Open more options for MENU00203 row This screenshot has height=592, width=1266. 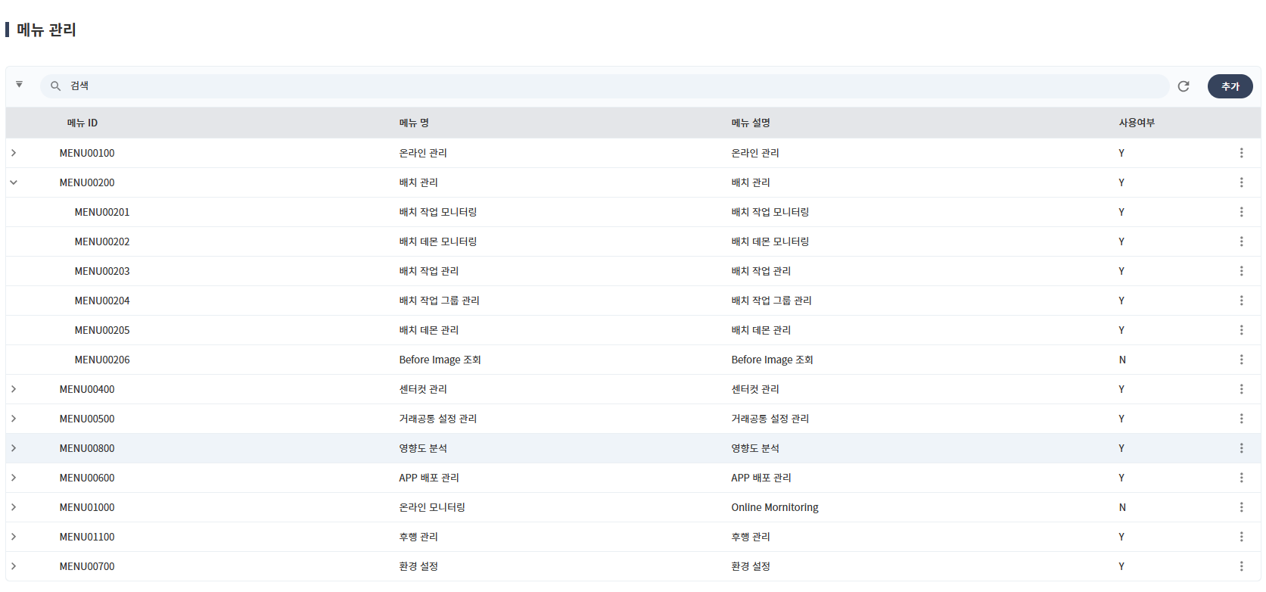[1241, 271]
